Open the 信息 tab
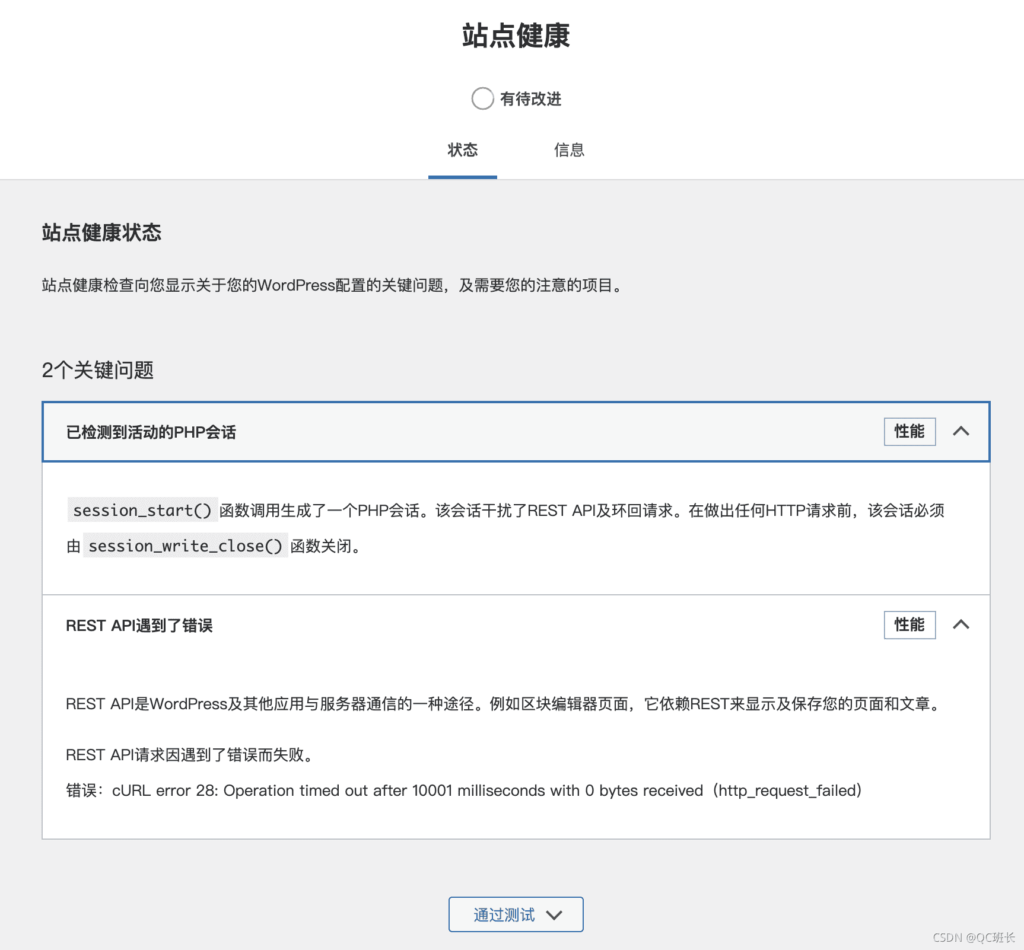1024x950 pixels. 569,151
